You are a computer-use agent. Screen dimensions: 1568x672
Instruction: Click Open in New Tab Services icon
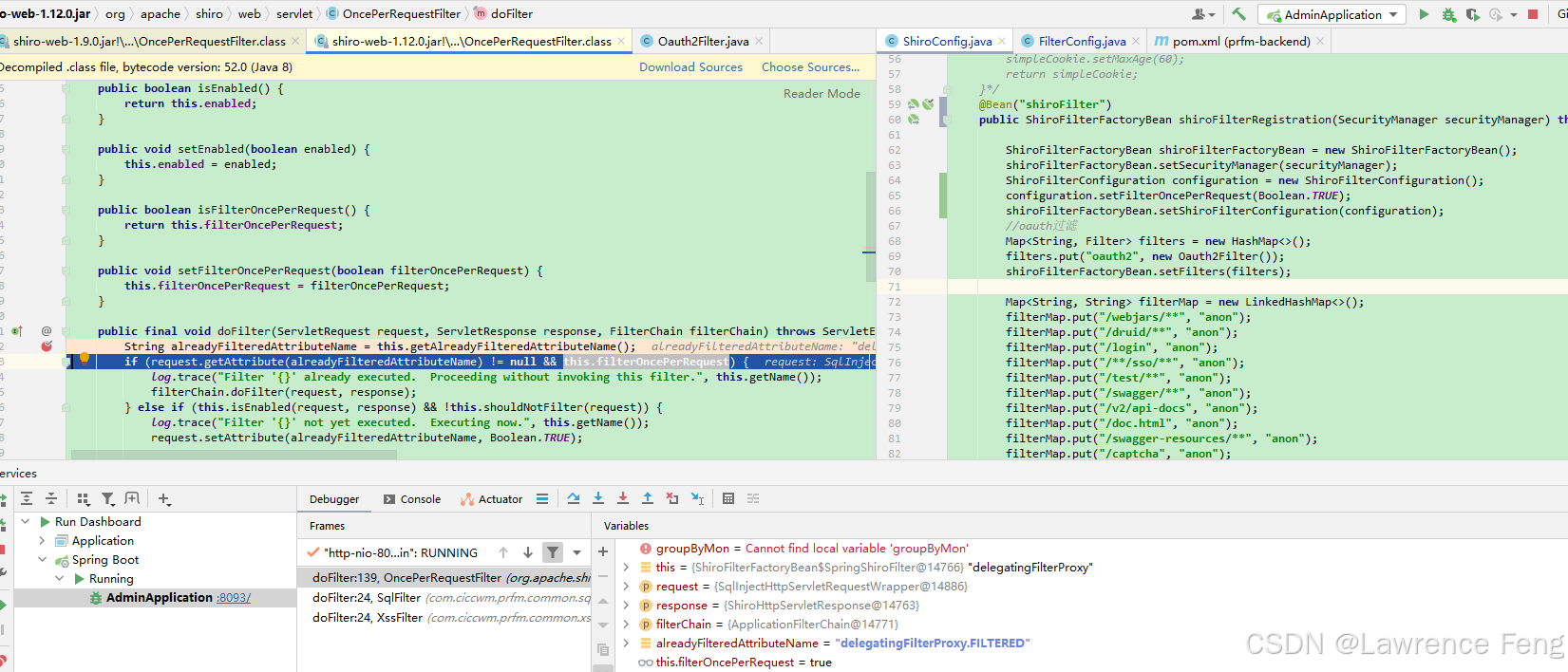click(132, 498)
